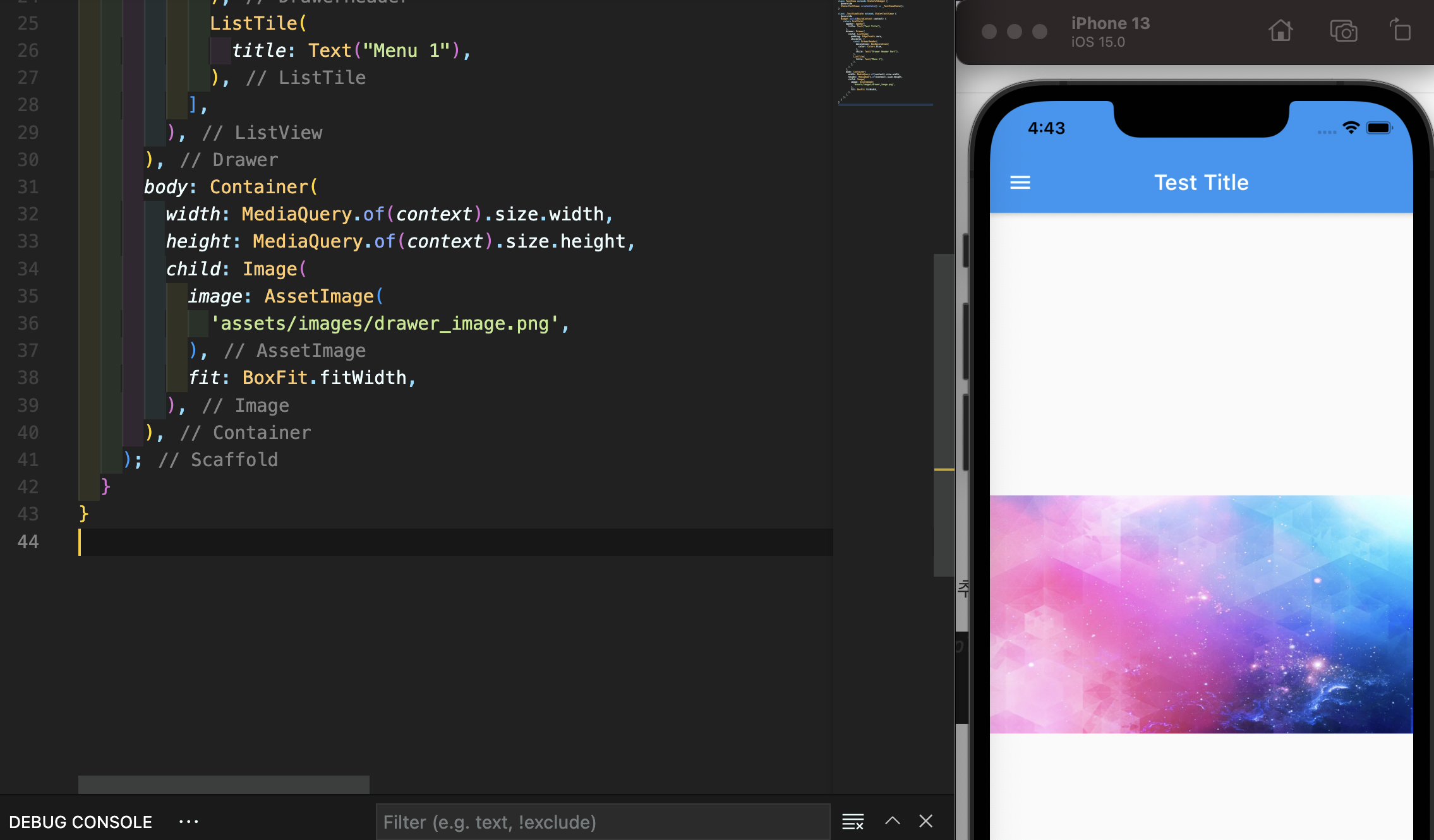Click the body: Container( line
The image size is (1434, 840).
pyautogui.click(x=231, y=187)
